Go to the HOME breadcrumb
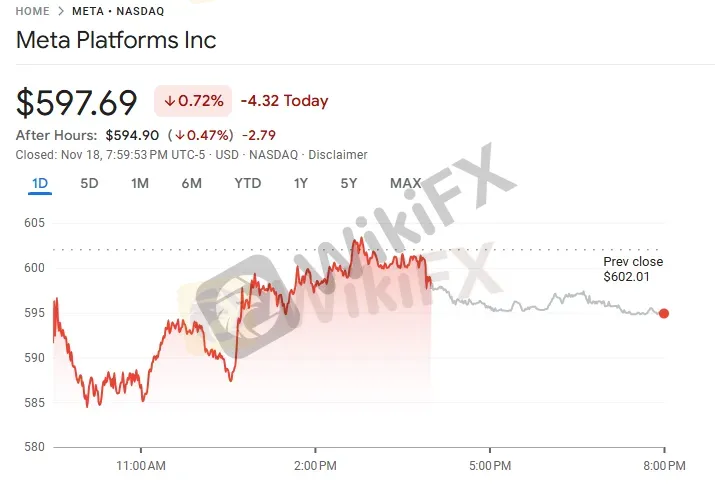The height and width of the screenshot is (488, 715). pos(34,11)
